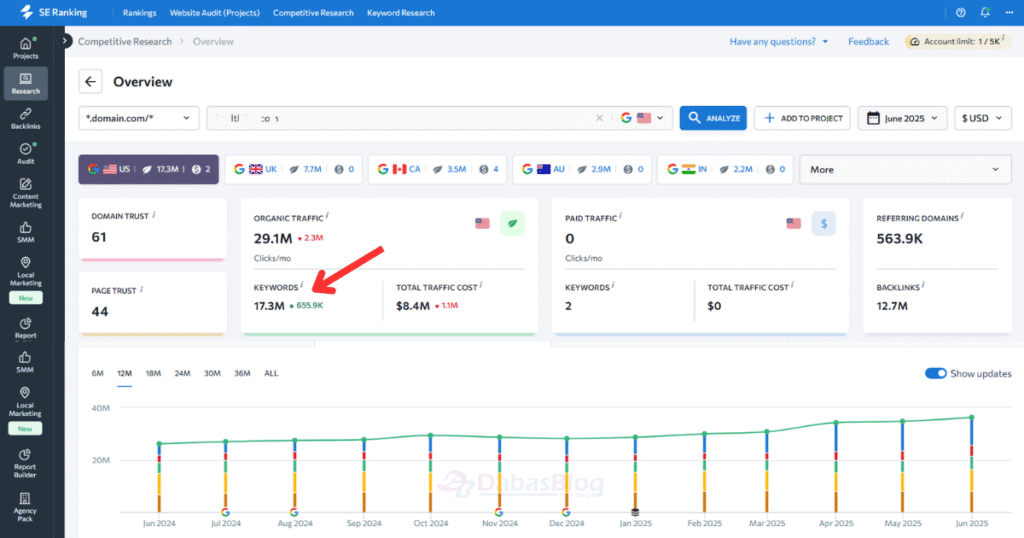Open the Projects sidebar icon
This screenshot has width=1024, height=538.
(x=25, y=48)
